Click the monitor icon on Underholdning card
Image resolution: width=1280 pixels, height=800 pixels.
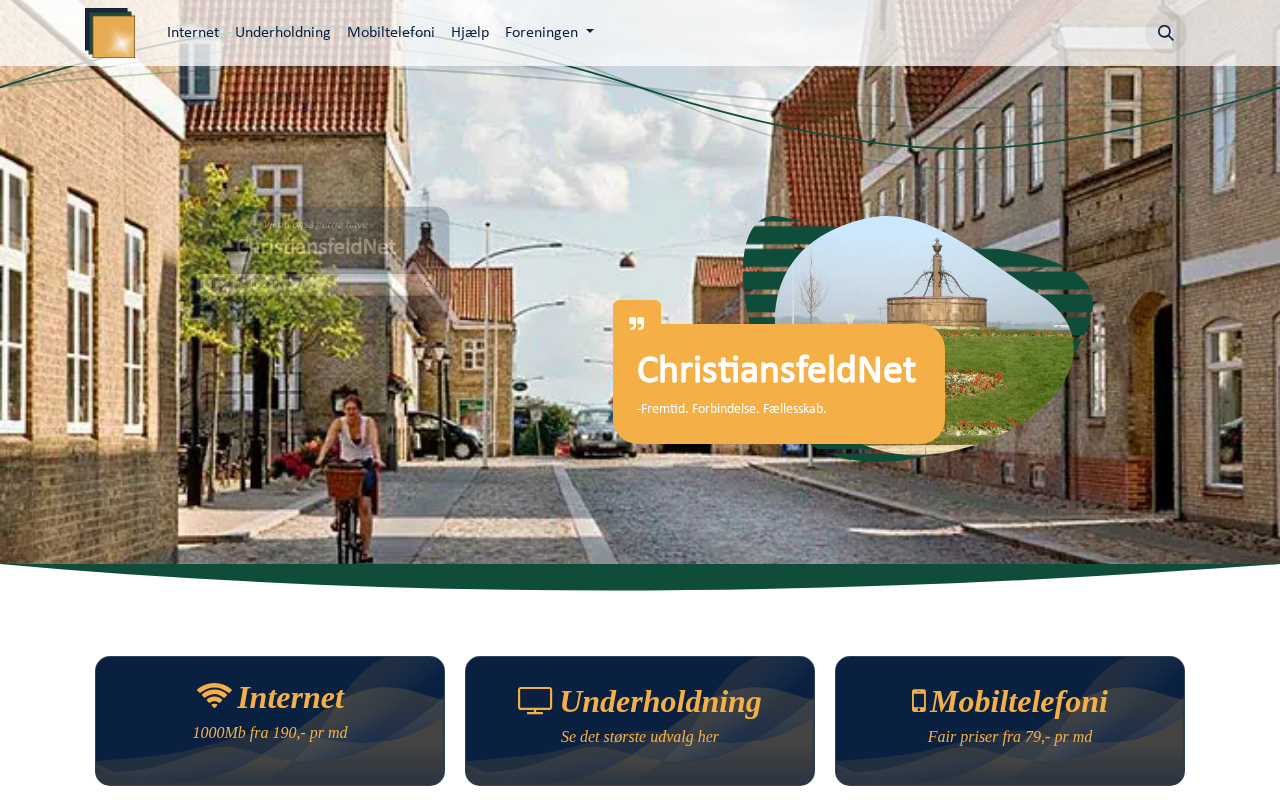pyautogui.click(x=535, y=701)
